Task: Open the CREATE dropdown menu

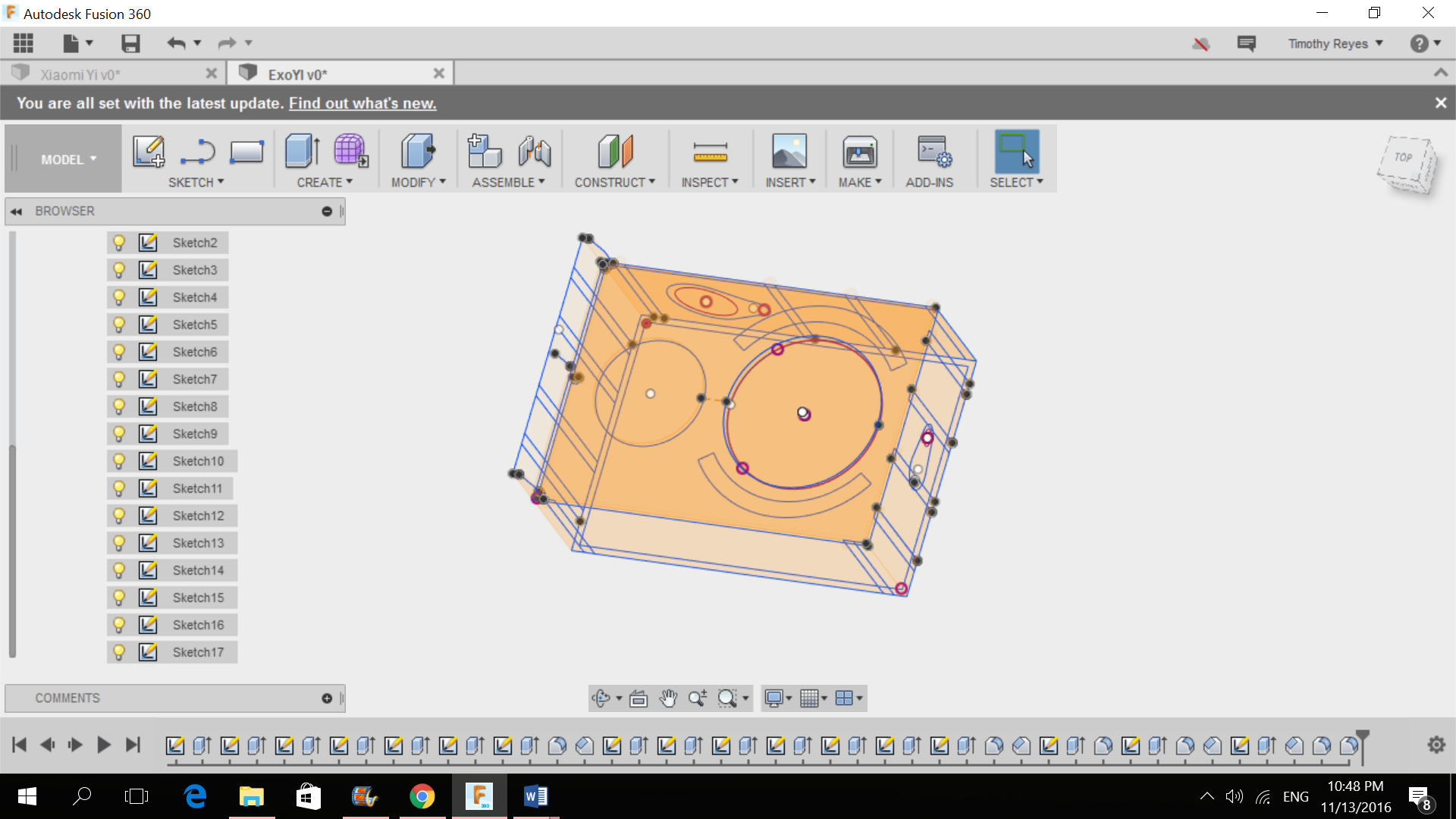Action: (x=325, y=181)
